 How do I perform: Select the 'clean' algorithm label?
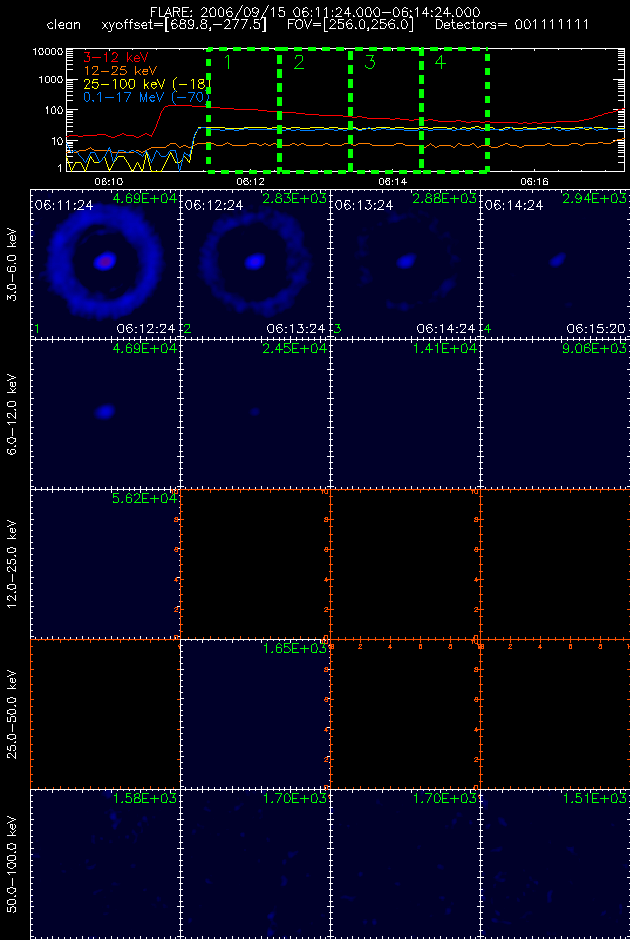[63, 25]
